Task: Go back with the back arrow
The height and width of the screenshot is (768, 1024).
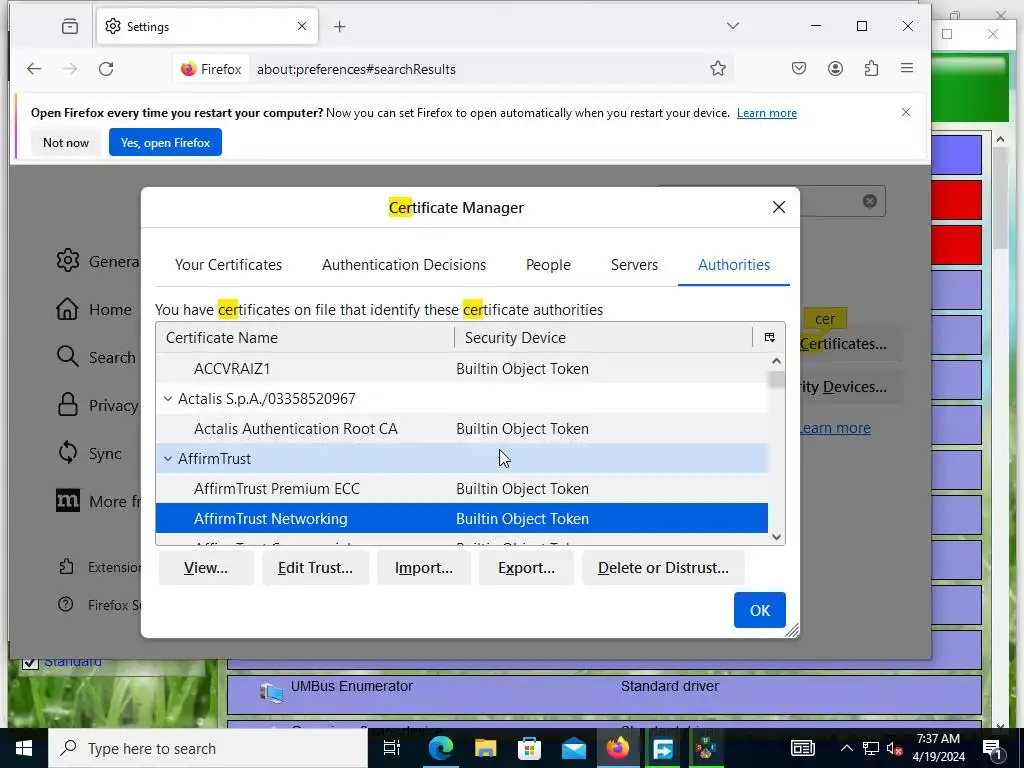Action: coord(34,69)
